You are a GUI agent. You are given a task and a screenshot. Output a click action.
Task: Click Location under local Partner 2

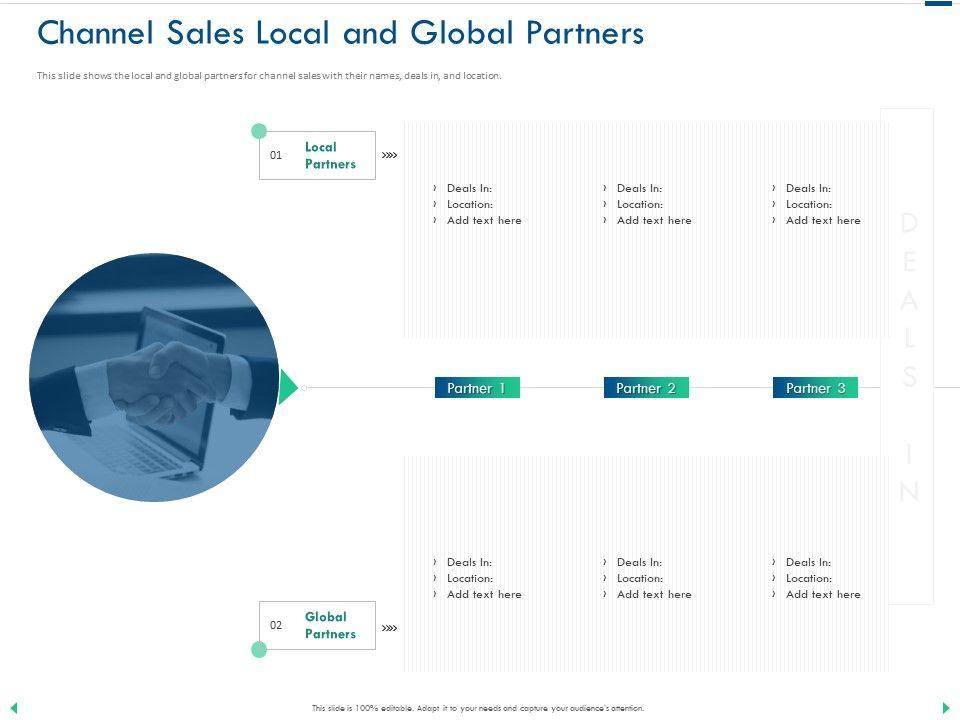point(639,204)
